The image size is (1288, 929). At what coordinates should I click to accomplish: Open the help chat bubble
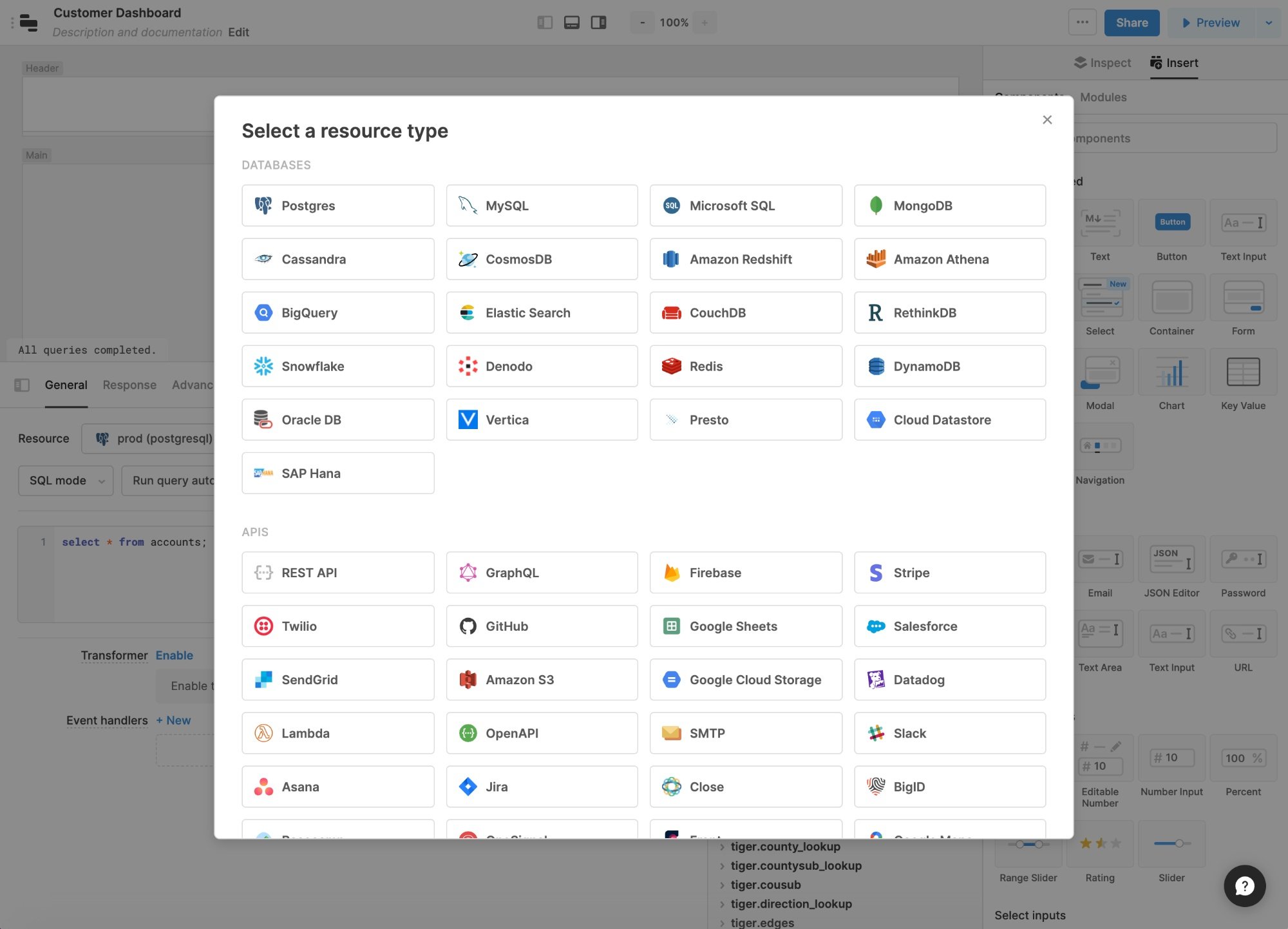1244,886
